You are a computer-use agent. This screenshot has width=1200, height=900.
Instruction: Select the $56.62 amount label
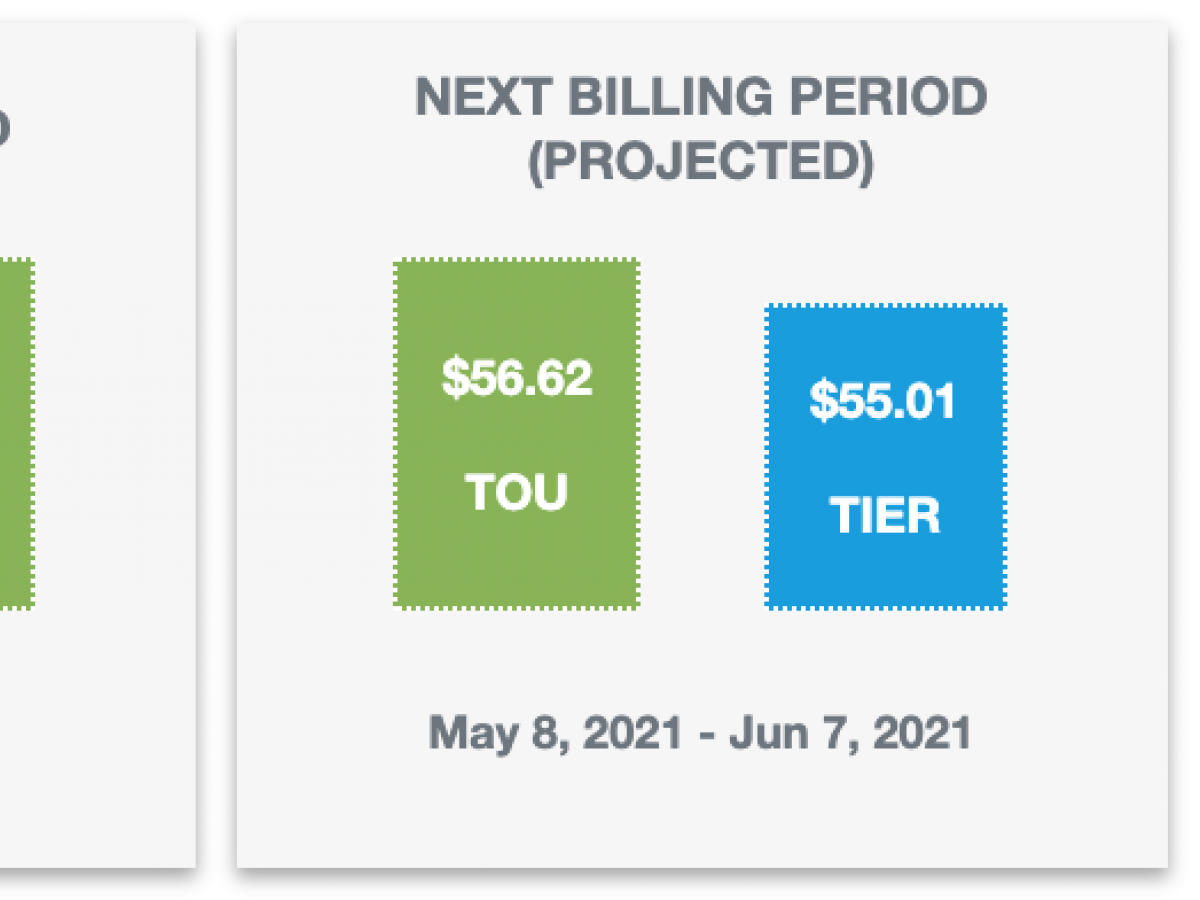pyautogui.click(x=517, y=378)
